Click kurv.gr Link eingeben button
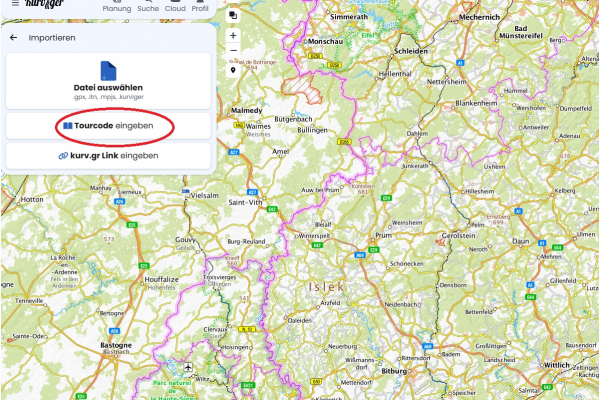The width and height of the screenshot is (600, 400). point(108,156)
